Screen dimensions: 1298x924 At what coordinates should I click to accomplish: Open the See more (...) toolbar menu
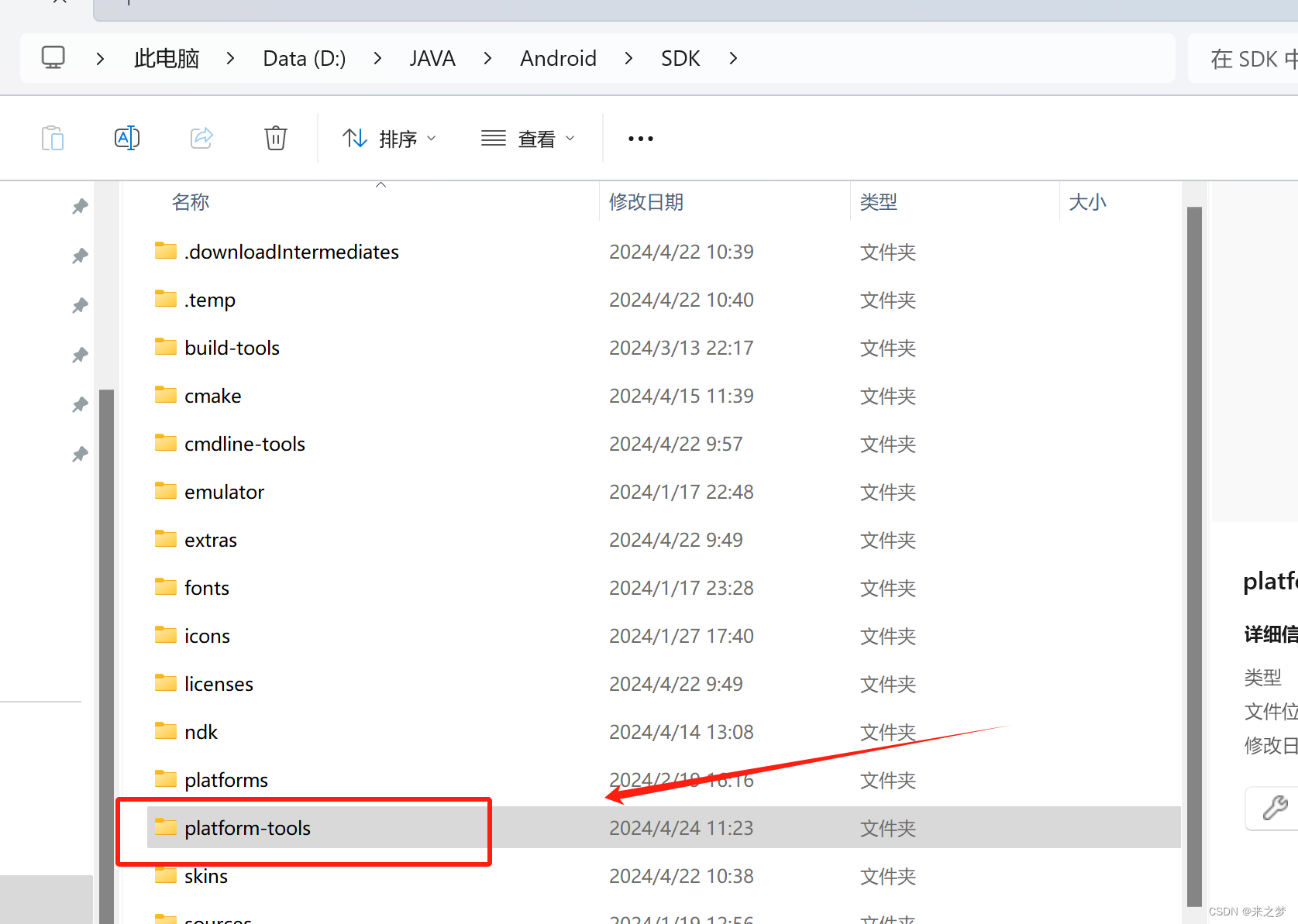click(x=640, y=138)
